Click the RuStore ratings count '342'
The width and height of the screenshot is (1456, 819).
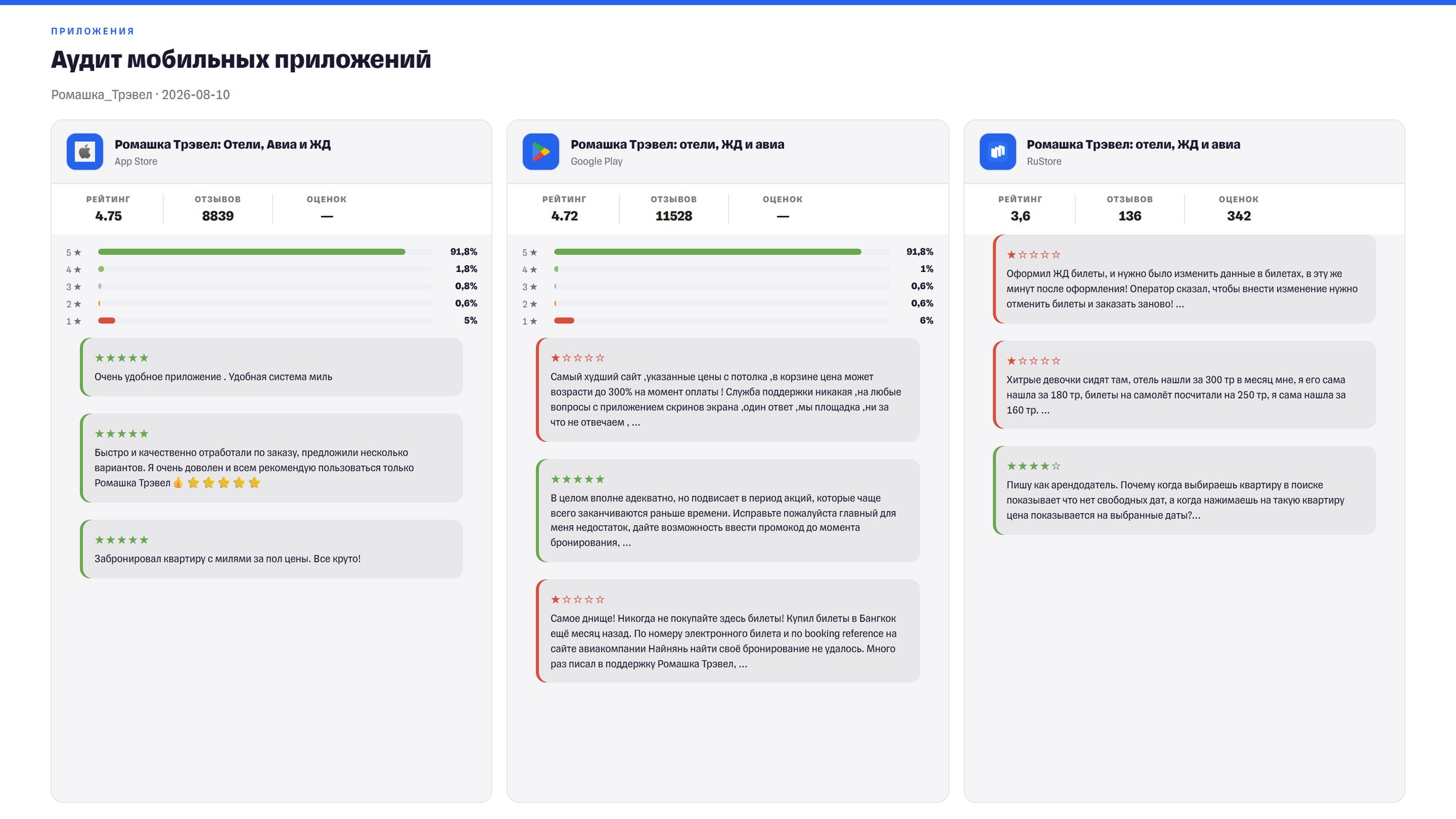1239,216
